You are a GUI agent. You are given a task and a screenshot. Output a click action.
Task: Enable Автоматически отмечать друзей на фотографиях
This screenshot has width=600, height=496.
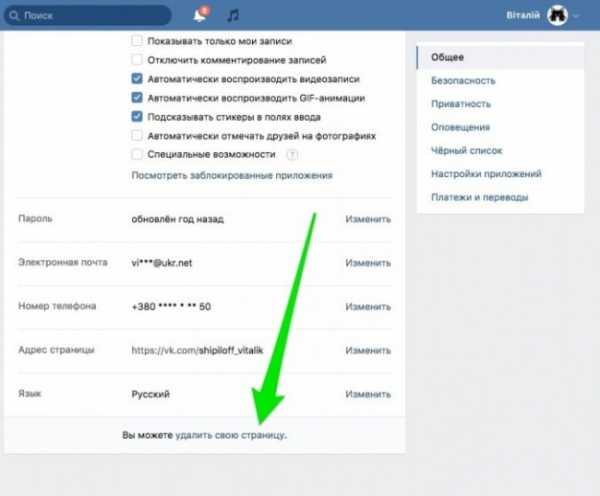coord(137,135)
